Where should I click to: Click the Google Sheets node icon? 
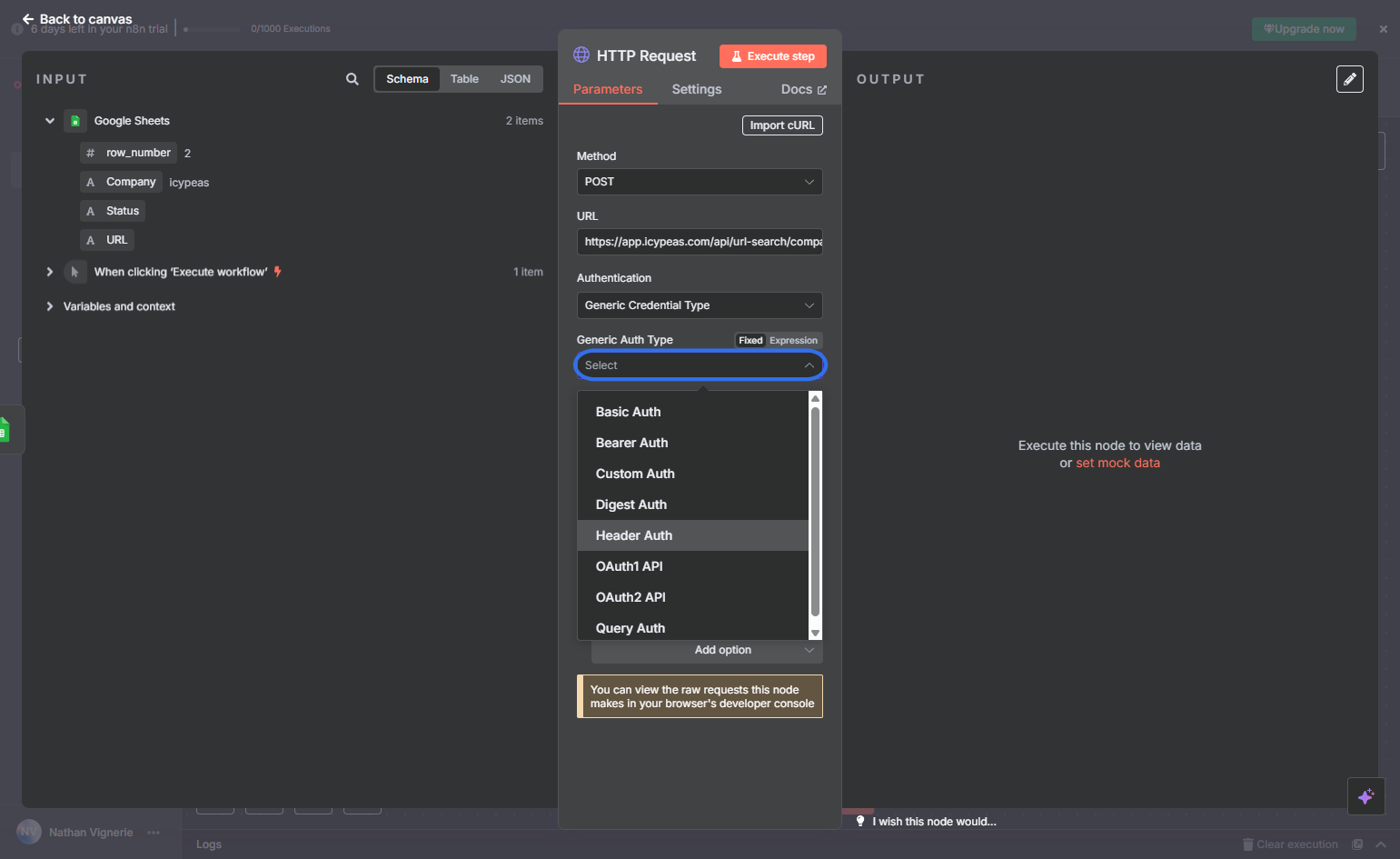[75, 121]
